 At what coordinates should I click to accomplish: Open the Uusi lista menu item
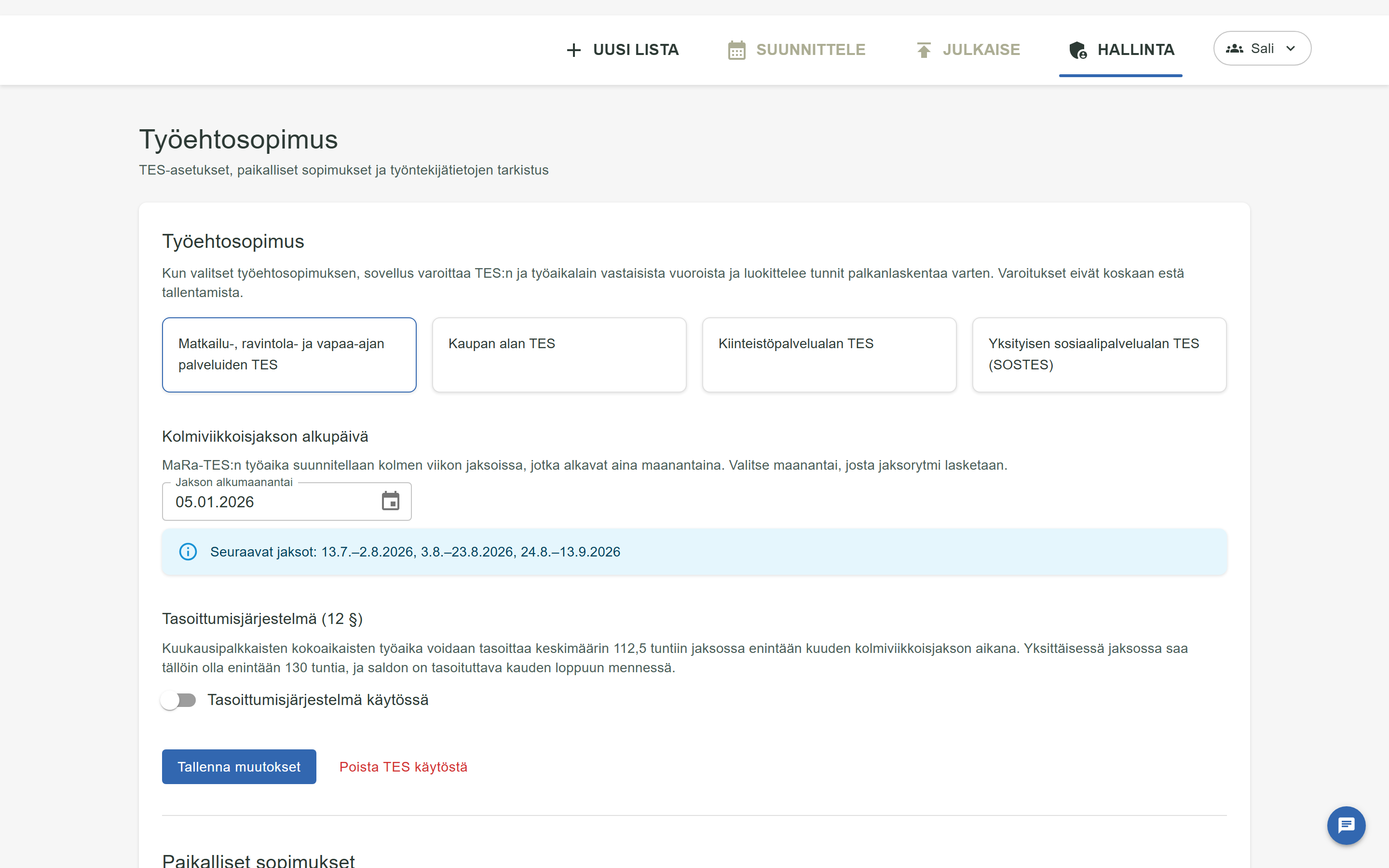pos(622,50)
